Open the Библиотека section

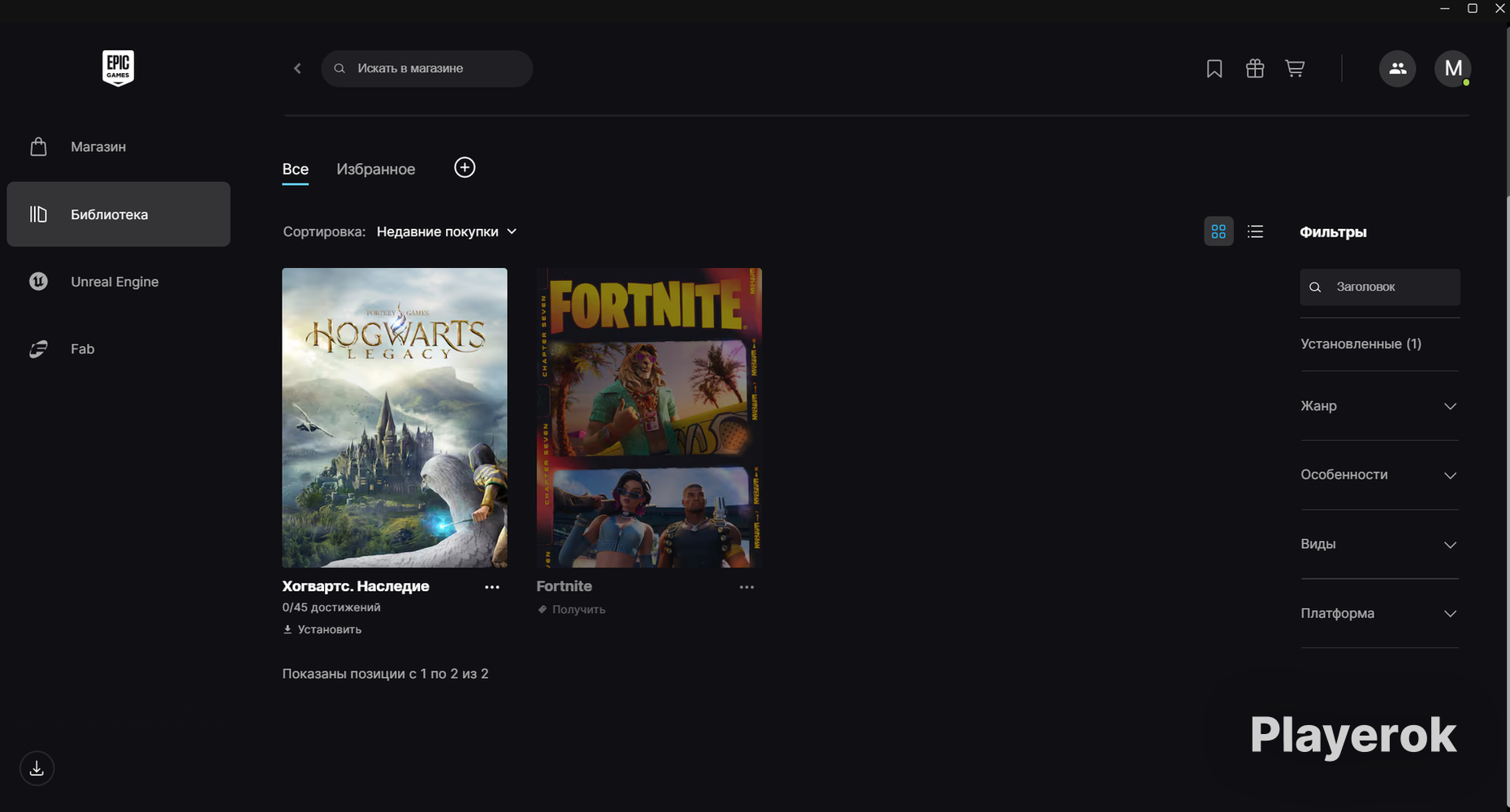(119, 214)
